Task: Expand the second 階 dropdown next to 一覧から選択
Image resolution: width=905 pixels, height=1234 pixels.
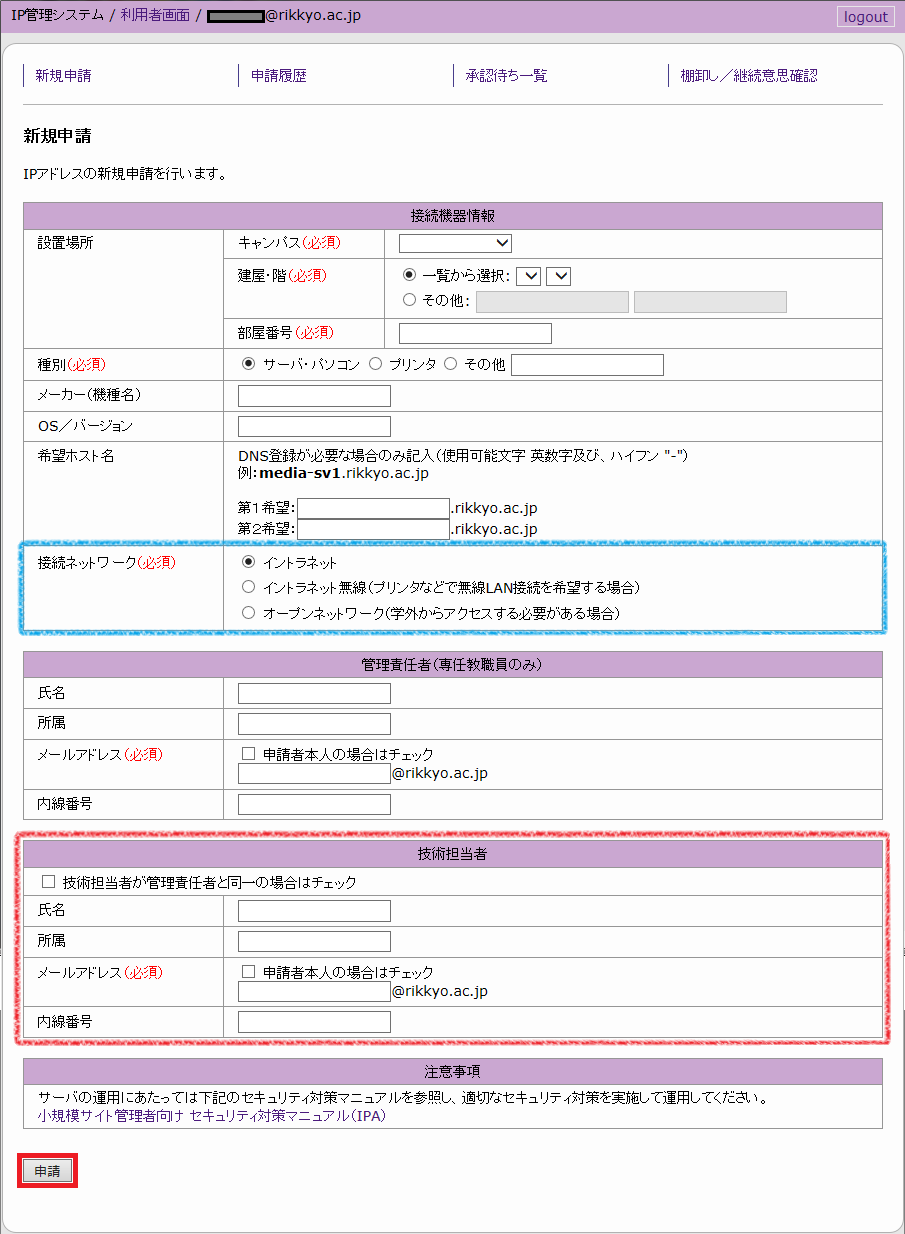Action: (x=558, y=276)
